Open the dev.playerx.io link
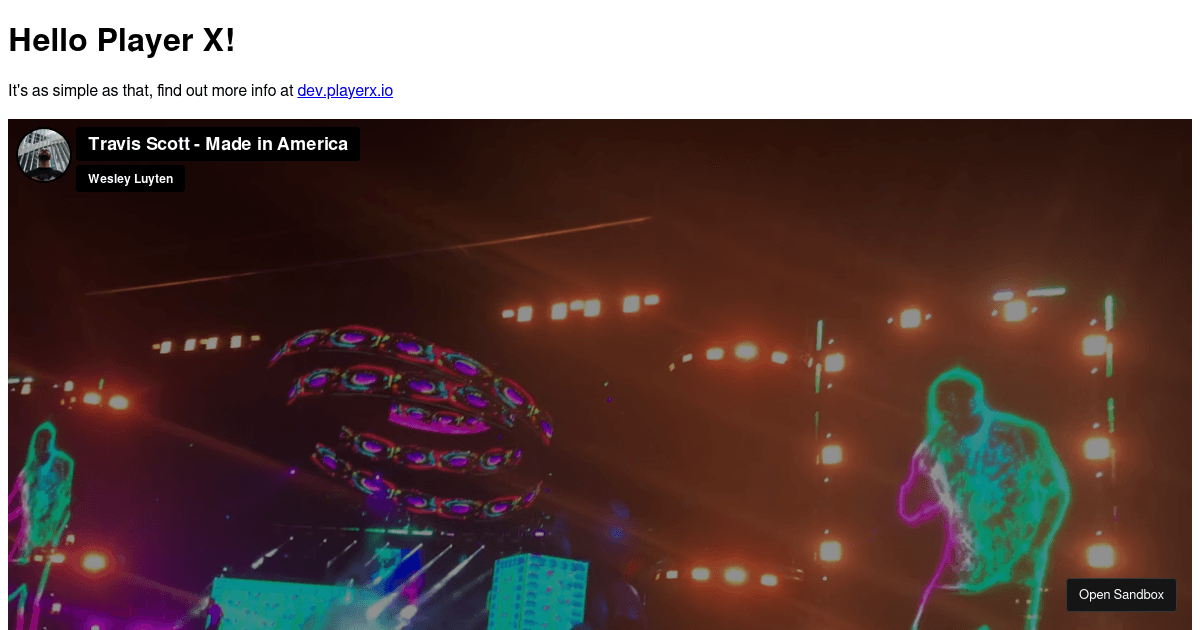The width and height of the screenshot is (1200, 630). point(345,91)
